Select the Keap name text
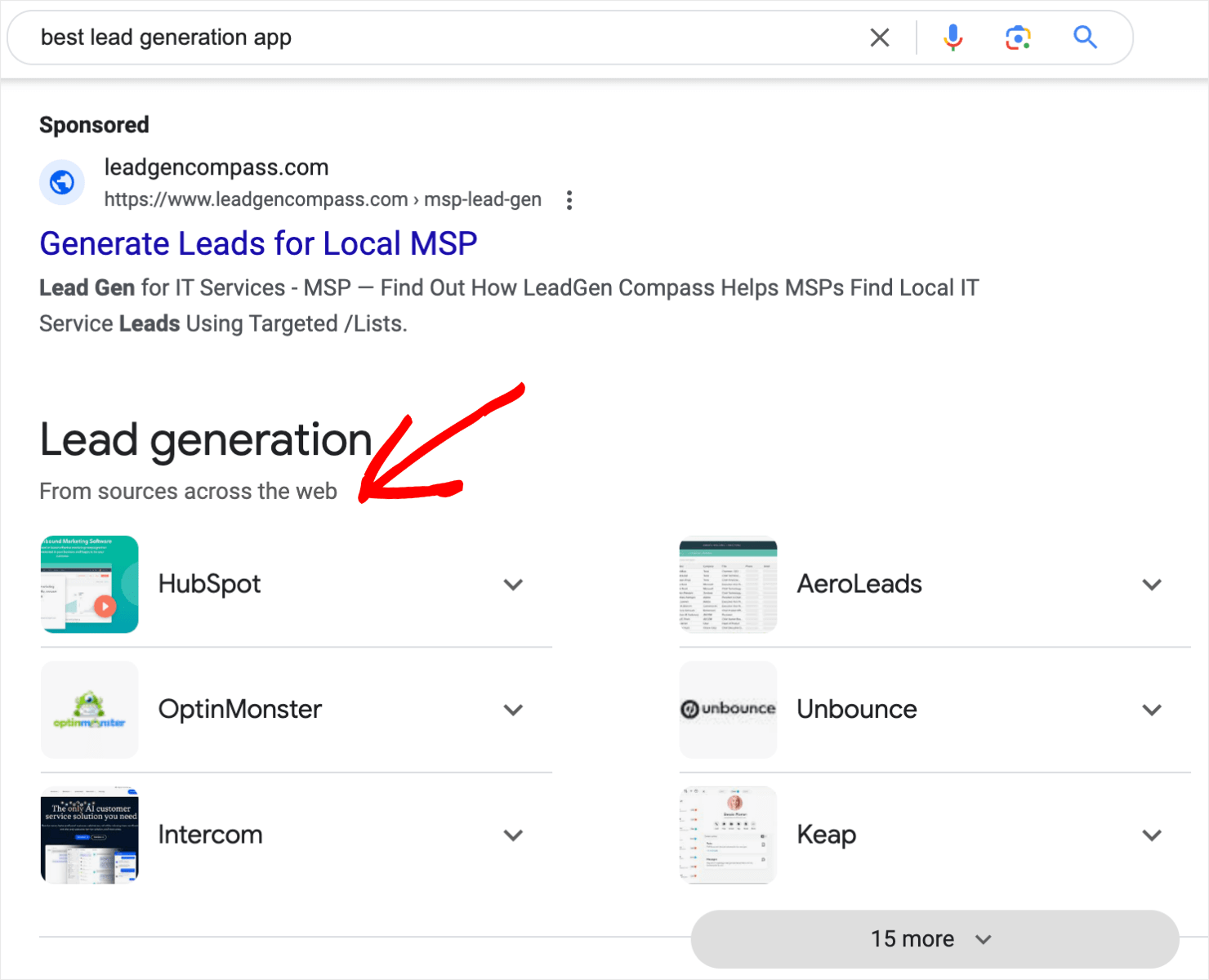Image resolution: width=1209 pixels, height=980 pixels. [x=827, y=835]
